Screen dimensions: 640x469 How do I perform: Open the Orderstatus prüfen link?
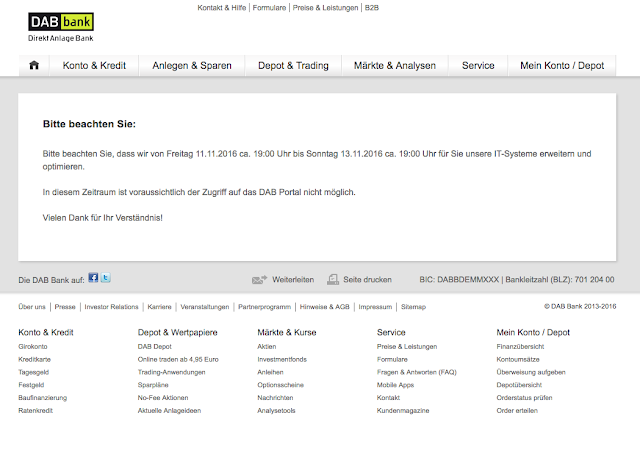point(524,398)
